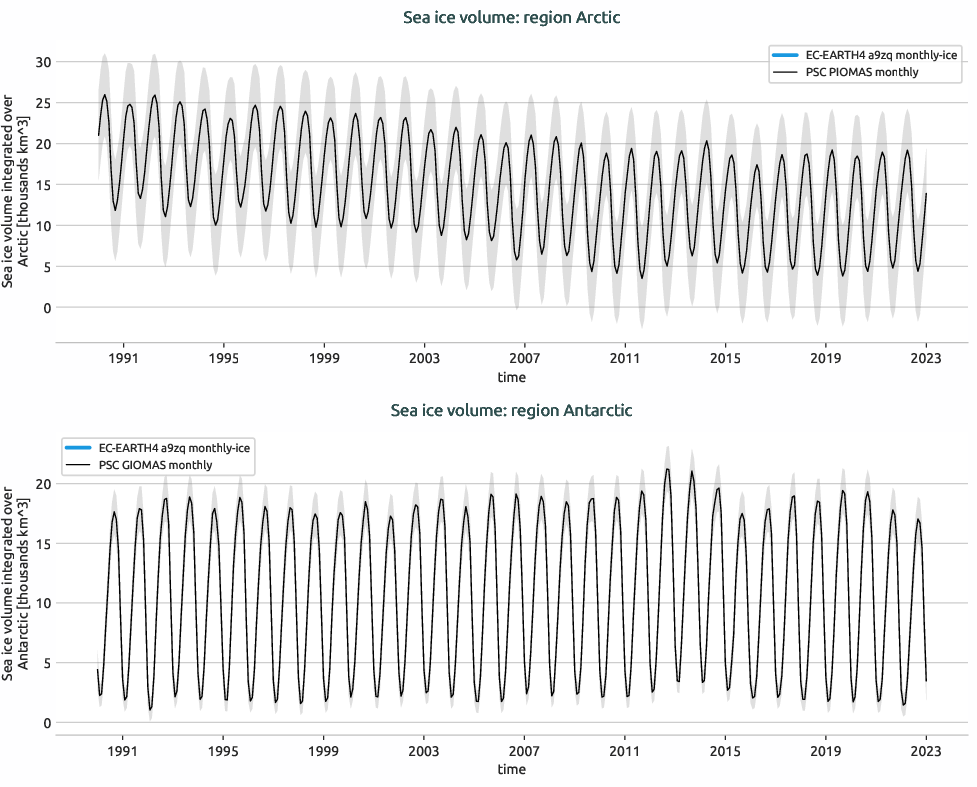The width and height of the screenshot is (977, 787).
Task: Click the black PSC PIOMAS line sample in legend
Action: pos(786,72)
